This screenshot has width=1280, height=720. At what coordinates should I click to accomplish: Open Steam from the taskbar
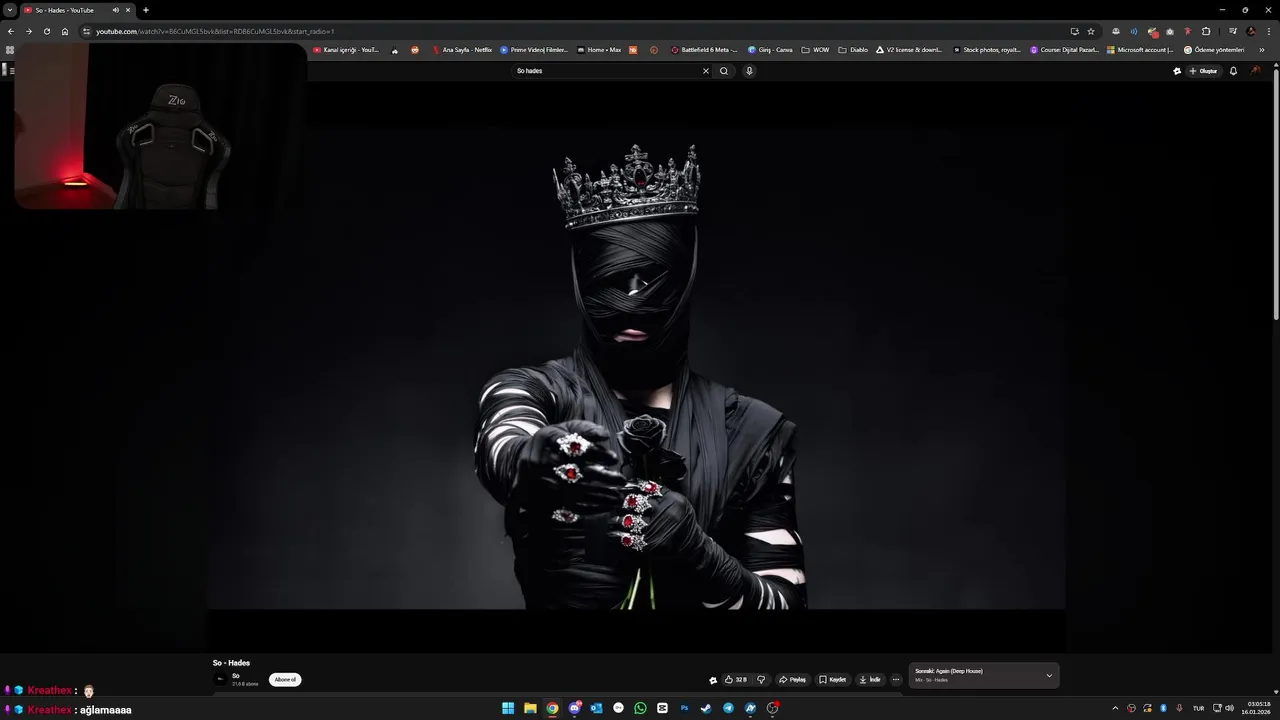(x=706, y=708)
